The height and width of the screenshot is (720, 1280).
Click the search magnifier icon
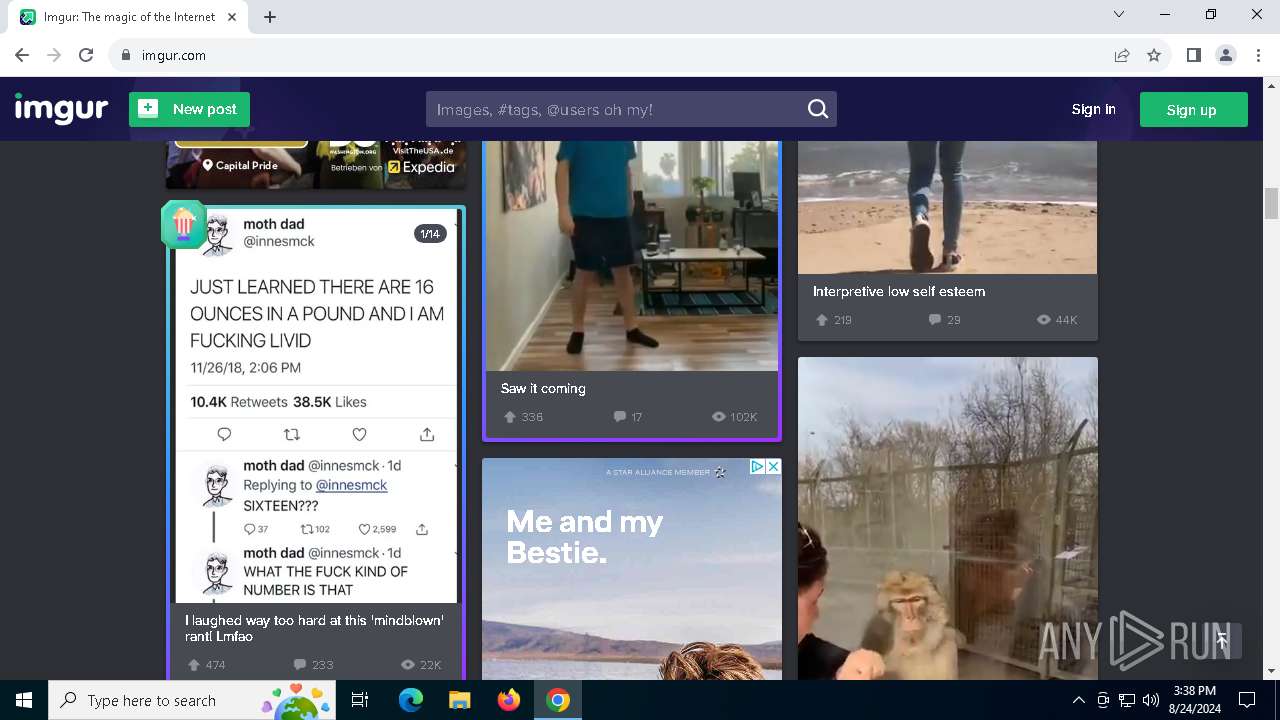pos(818,109)
